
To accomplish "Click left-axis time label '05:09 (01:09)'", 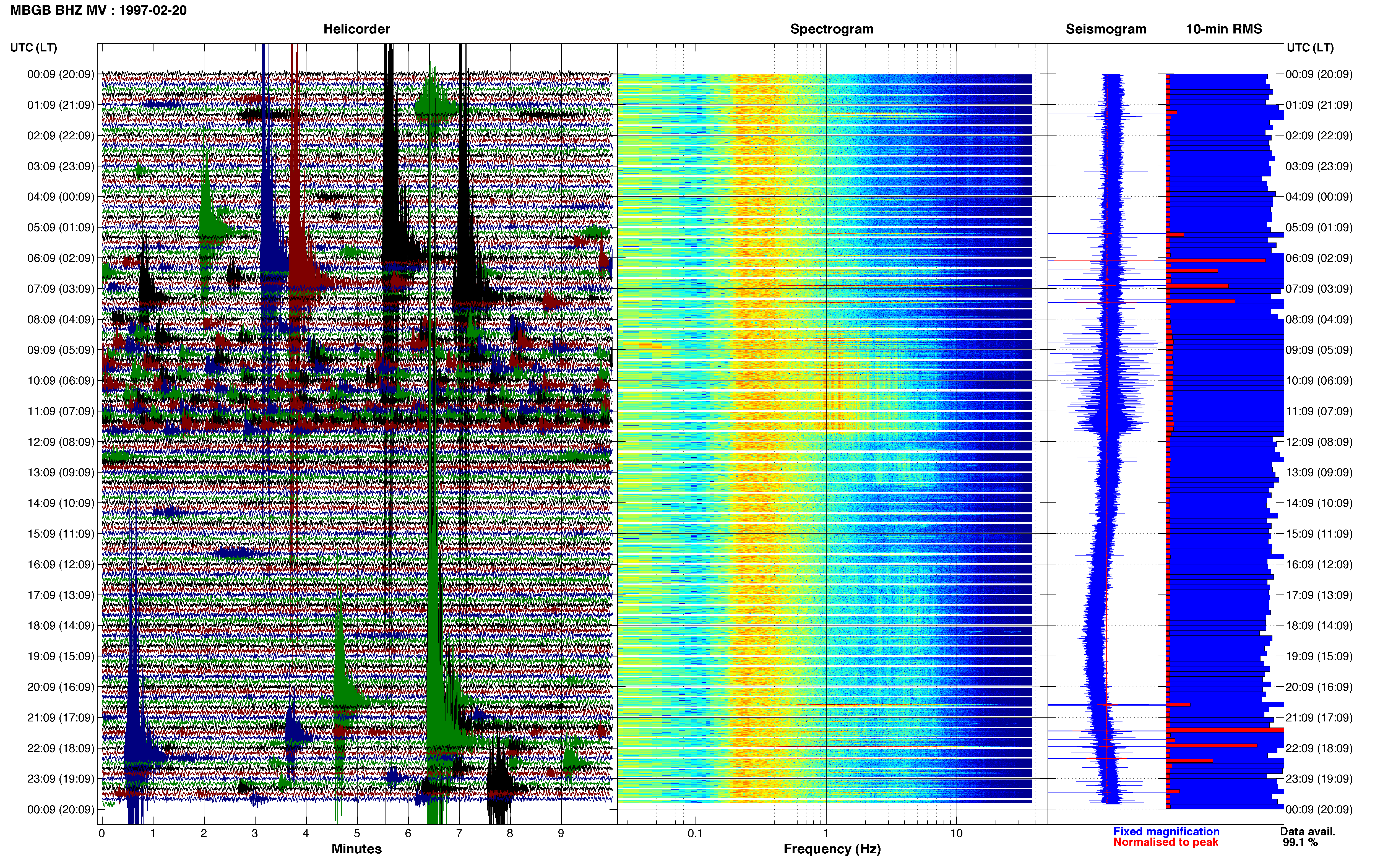I will click(x=61, y=227).
